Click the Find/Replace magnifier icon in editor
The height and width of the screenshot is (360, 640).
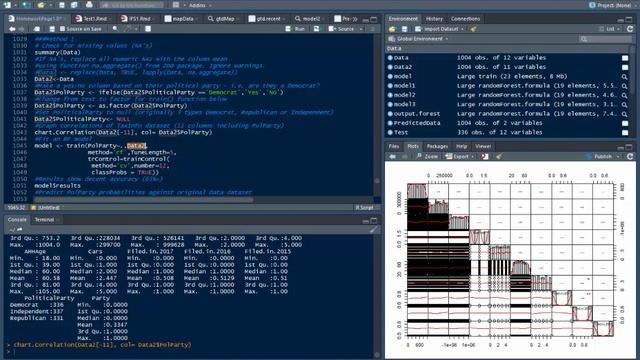[x=115, y=29]
